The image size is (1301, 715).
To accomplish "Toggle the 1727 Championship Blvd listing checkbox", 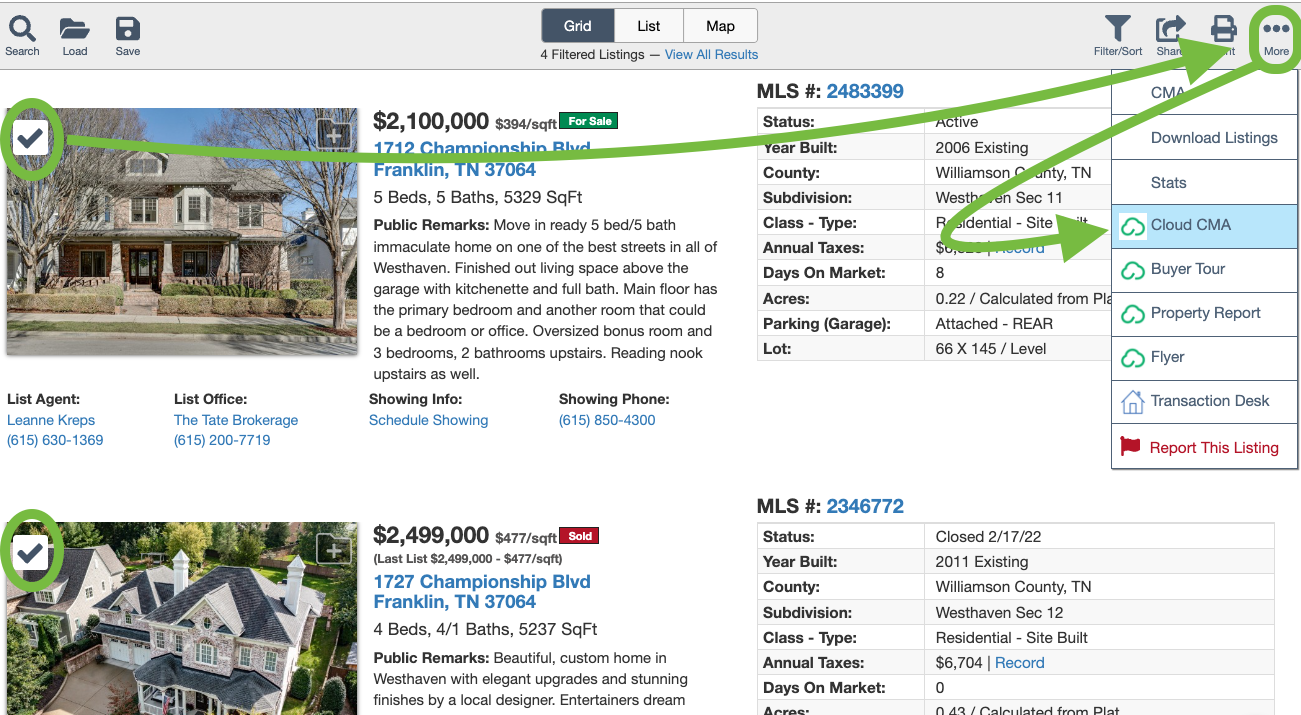I will click(32, 552).
